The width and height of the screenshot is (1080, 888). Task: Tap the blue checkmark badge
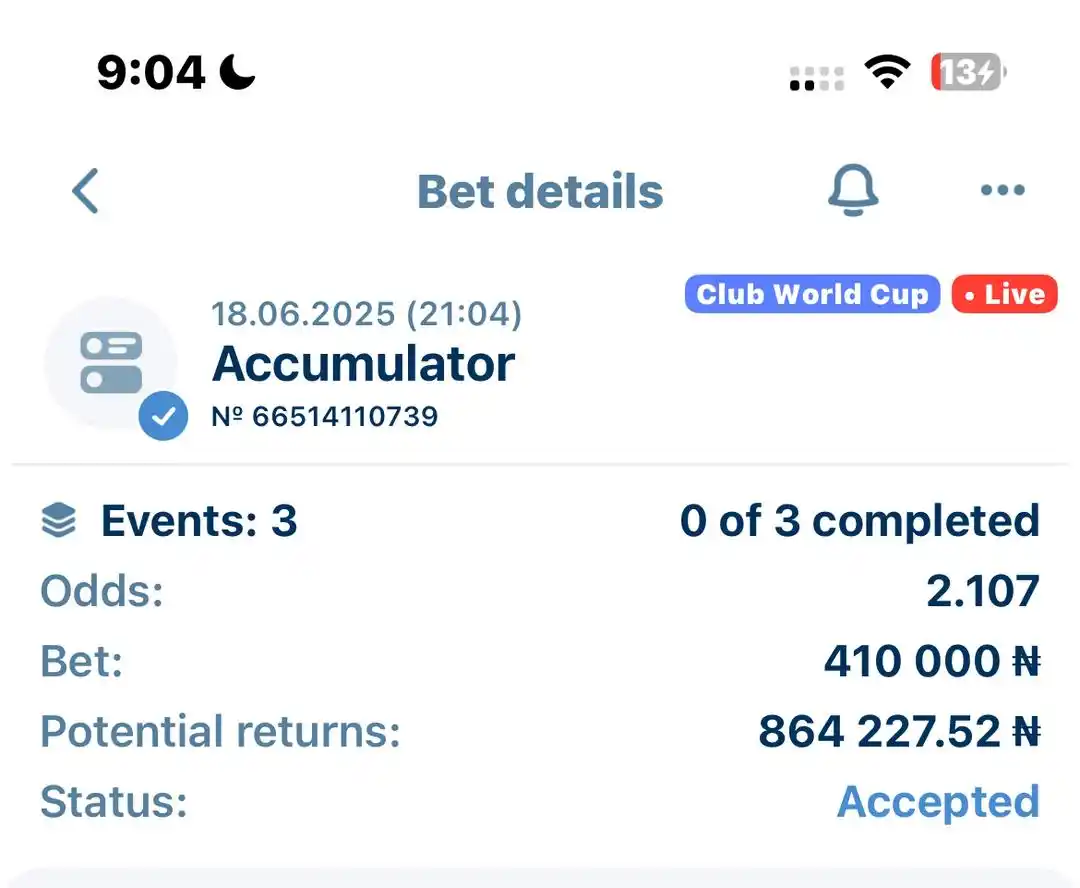pos(163,415)
